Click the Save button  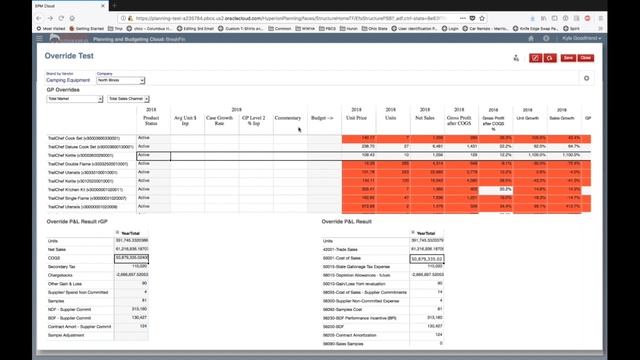pos(568,58)
